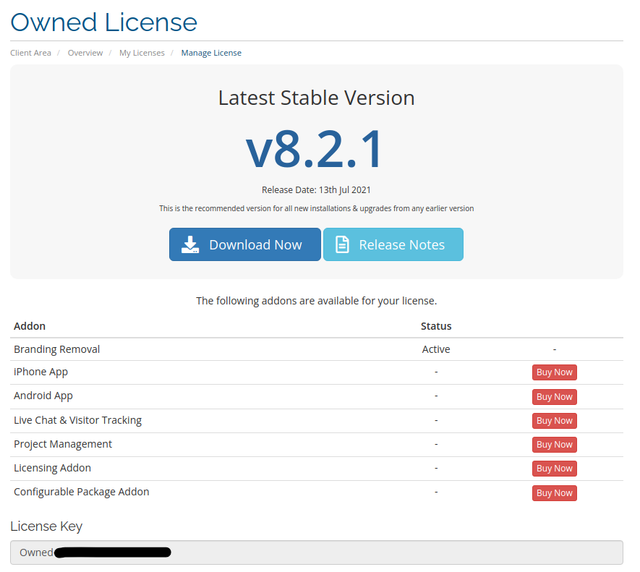Click the v8.2.1 version number
The height and width of the screenshot is (572, 640).
pos(315,150)
